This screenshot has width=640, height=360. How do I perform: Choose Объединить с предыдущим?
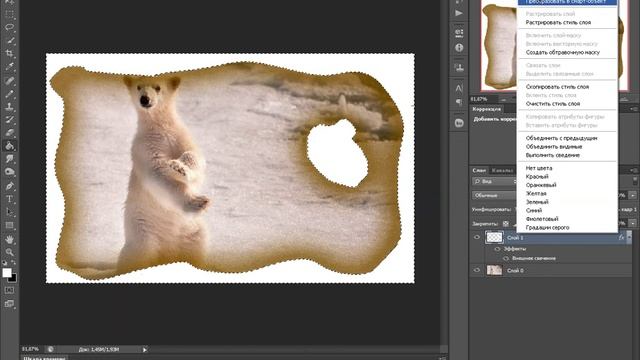click(561, 138)
